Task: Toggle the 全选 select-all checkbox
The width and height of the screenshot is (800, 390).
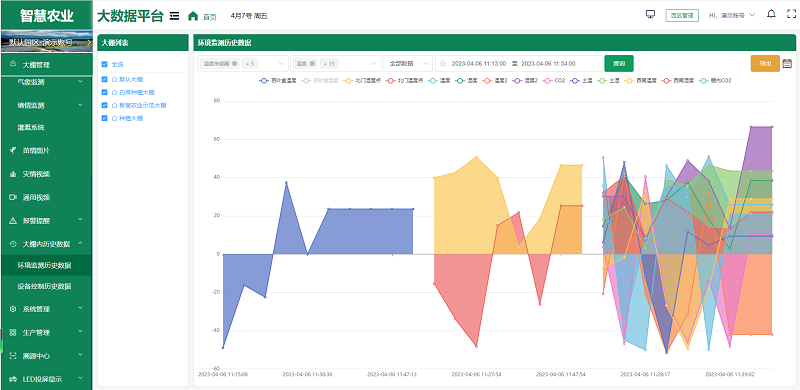Action: tap(105, 64)
